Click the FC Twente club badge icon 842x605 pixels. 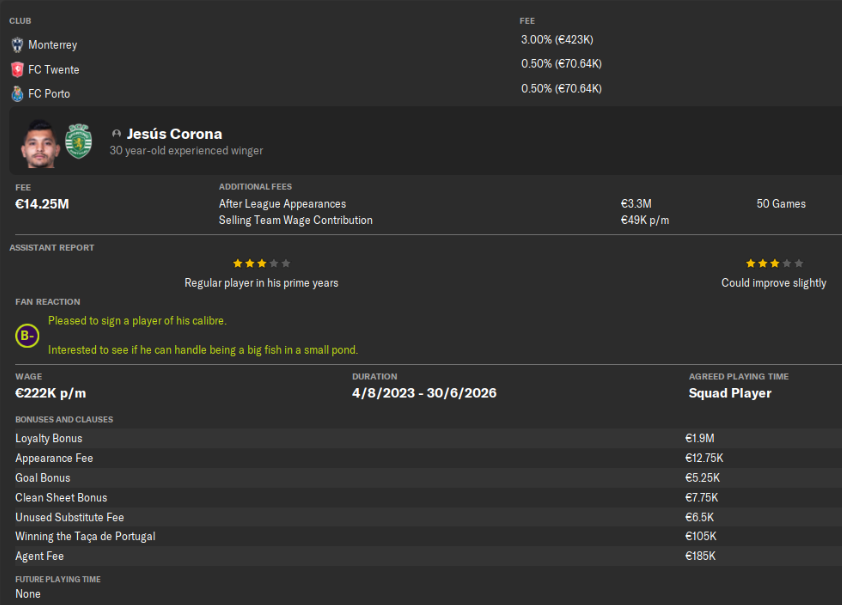[x=17, y=70]
